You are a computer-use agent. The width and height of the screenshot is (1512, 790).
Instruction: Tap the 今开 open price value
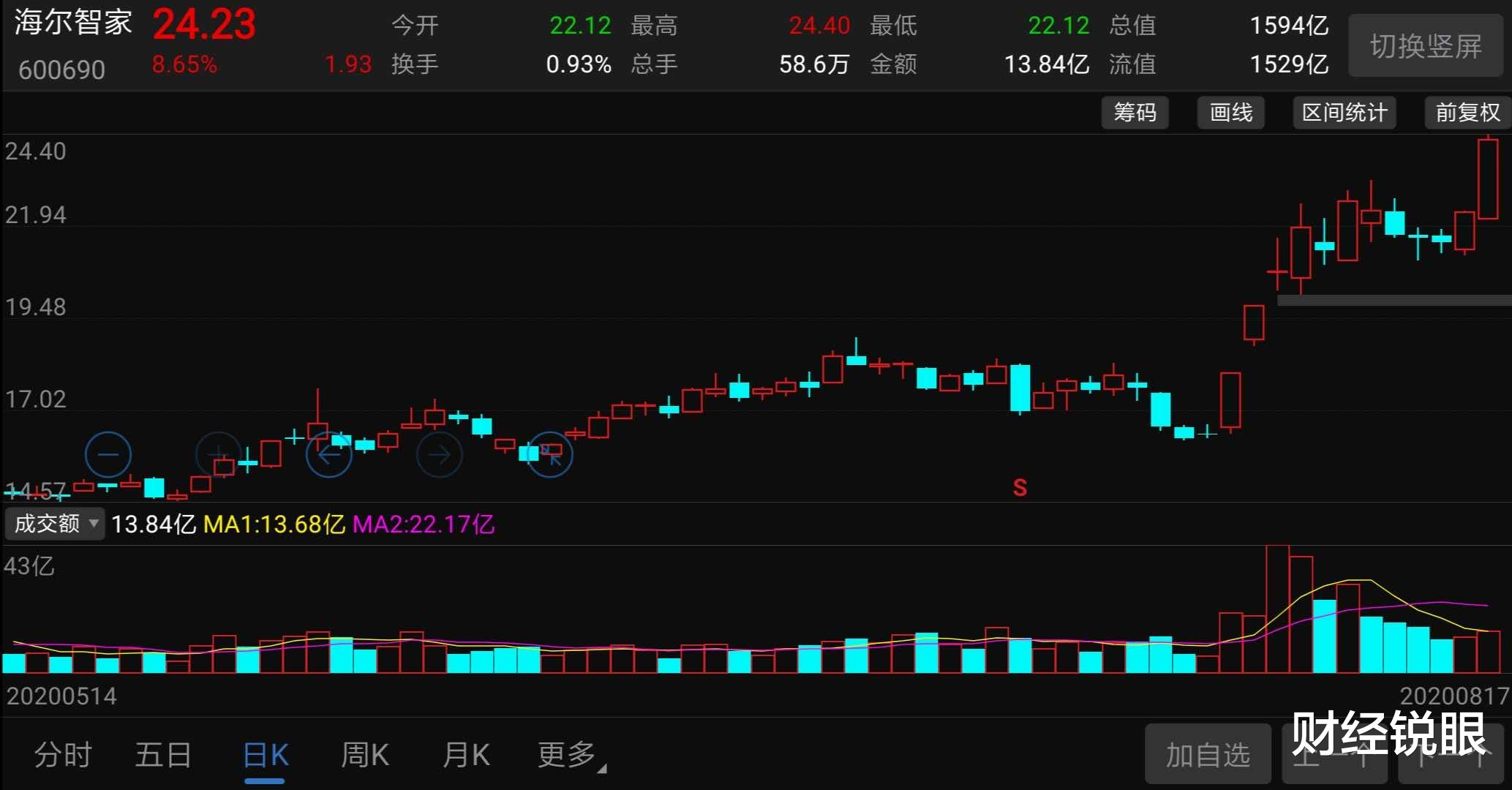tap(580, 26)
